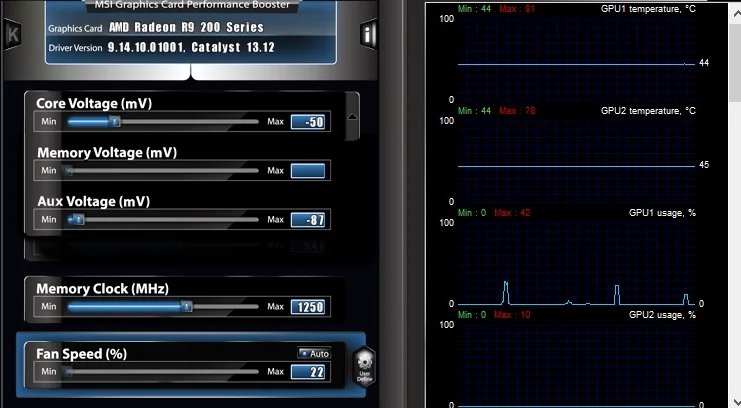The image size is (741, 408).
Task: Open the fan User Define gear icon
Action: click(364, 367)
